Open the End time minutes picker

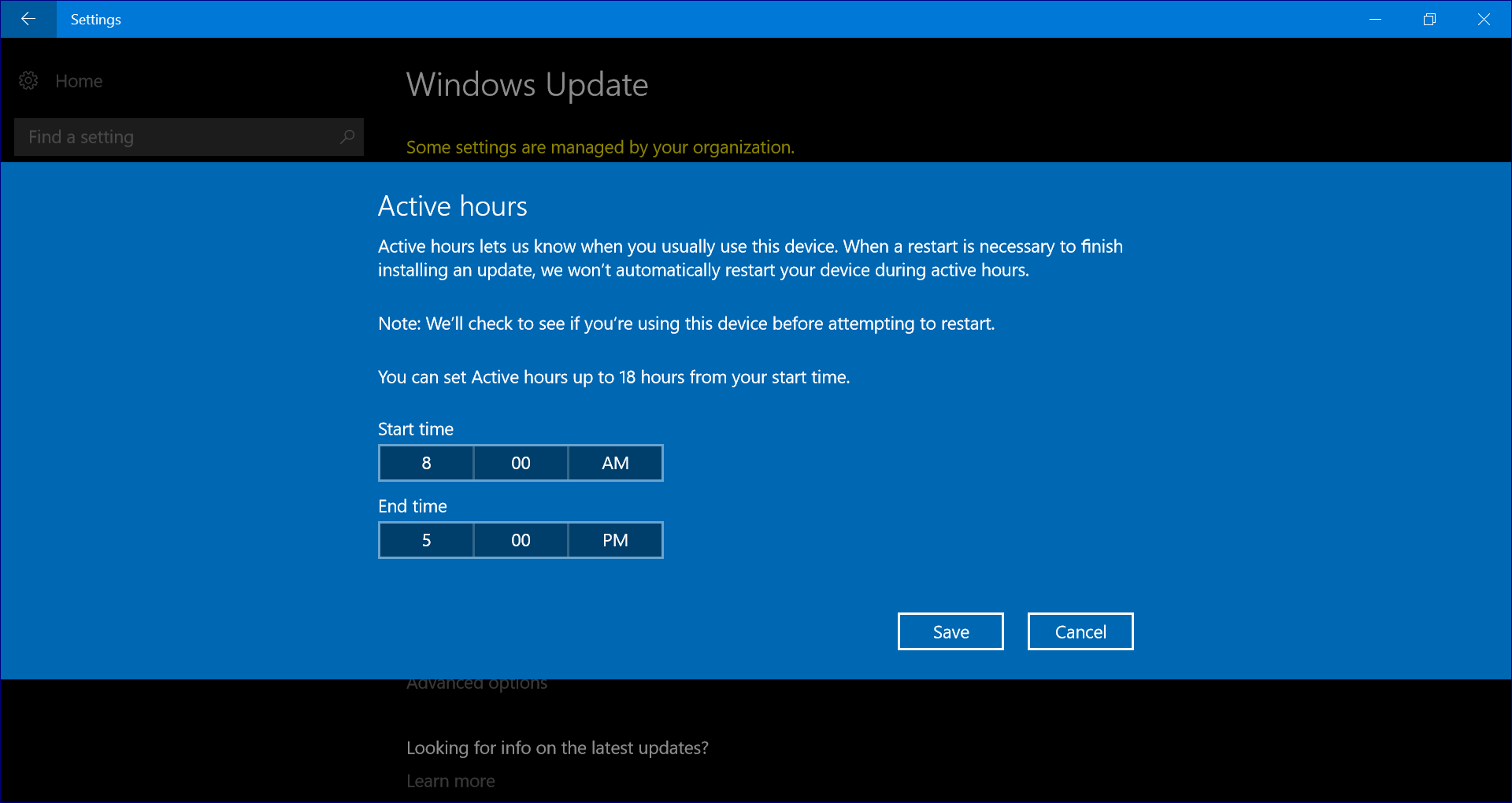click(x=521, y=540)
